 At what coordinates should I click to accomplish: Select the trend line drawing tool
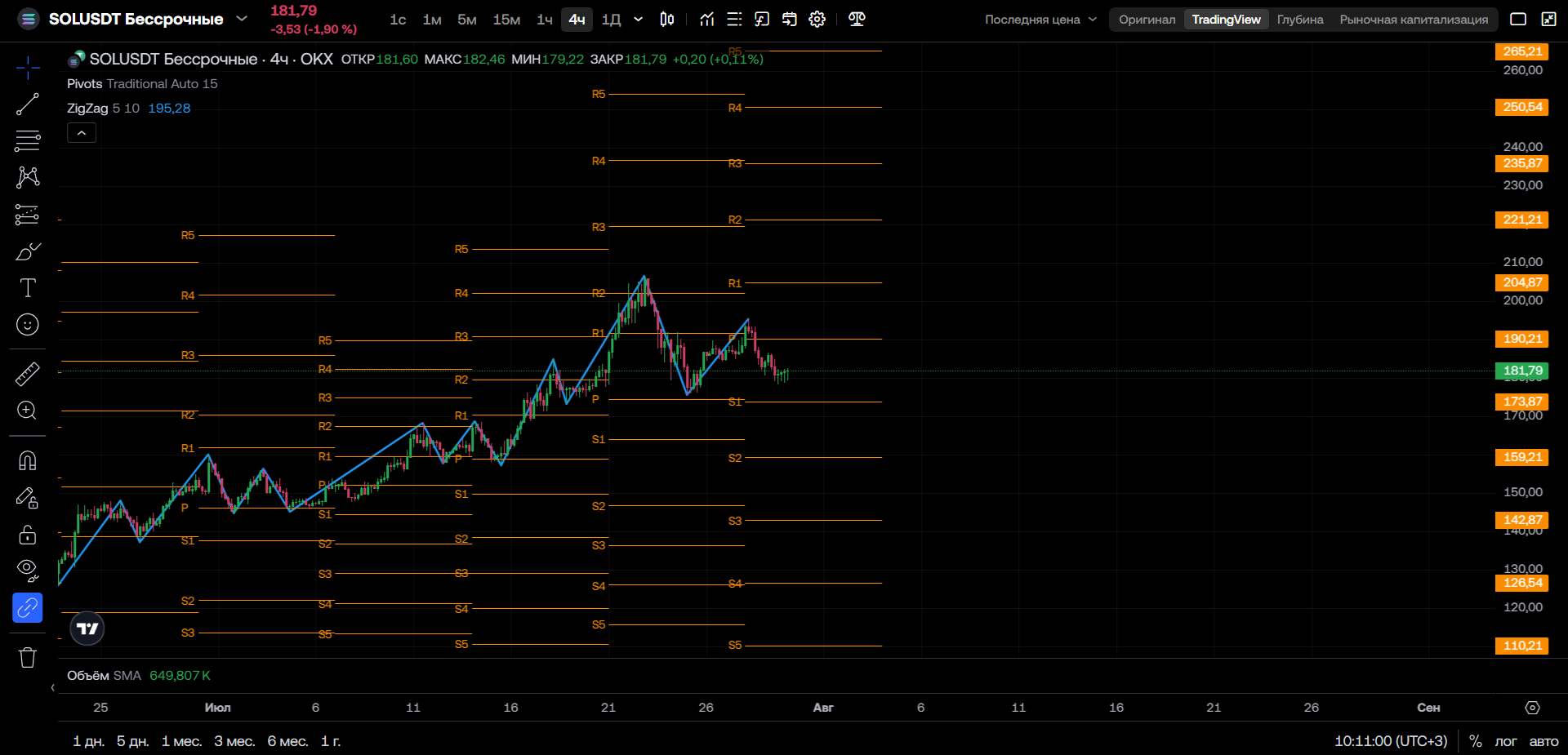[x=27, y=104]
